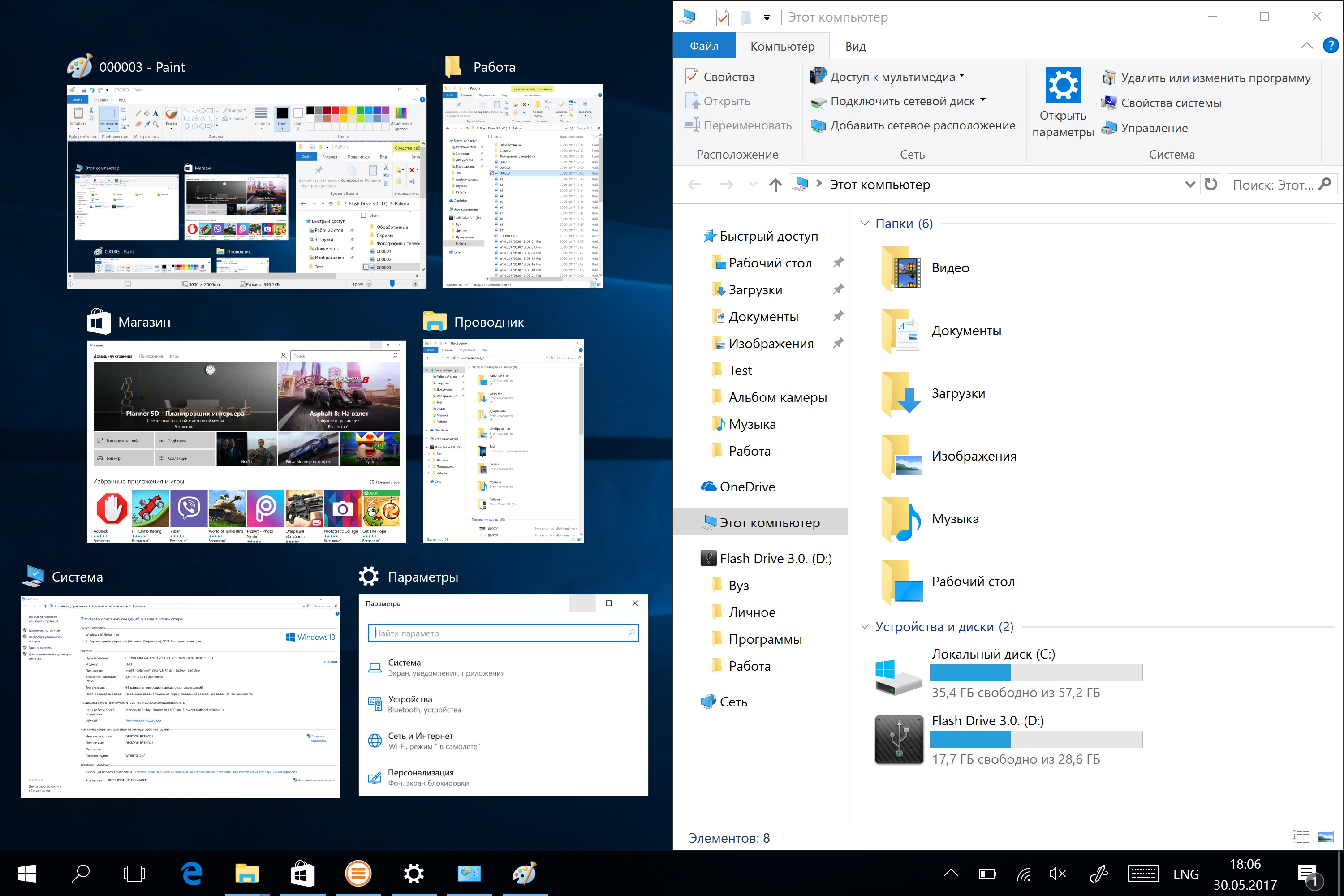
Task: Click 'Удалить или изменить программу'
Action: pos(1215,78)
